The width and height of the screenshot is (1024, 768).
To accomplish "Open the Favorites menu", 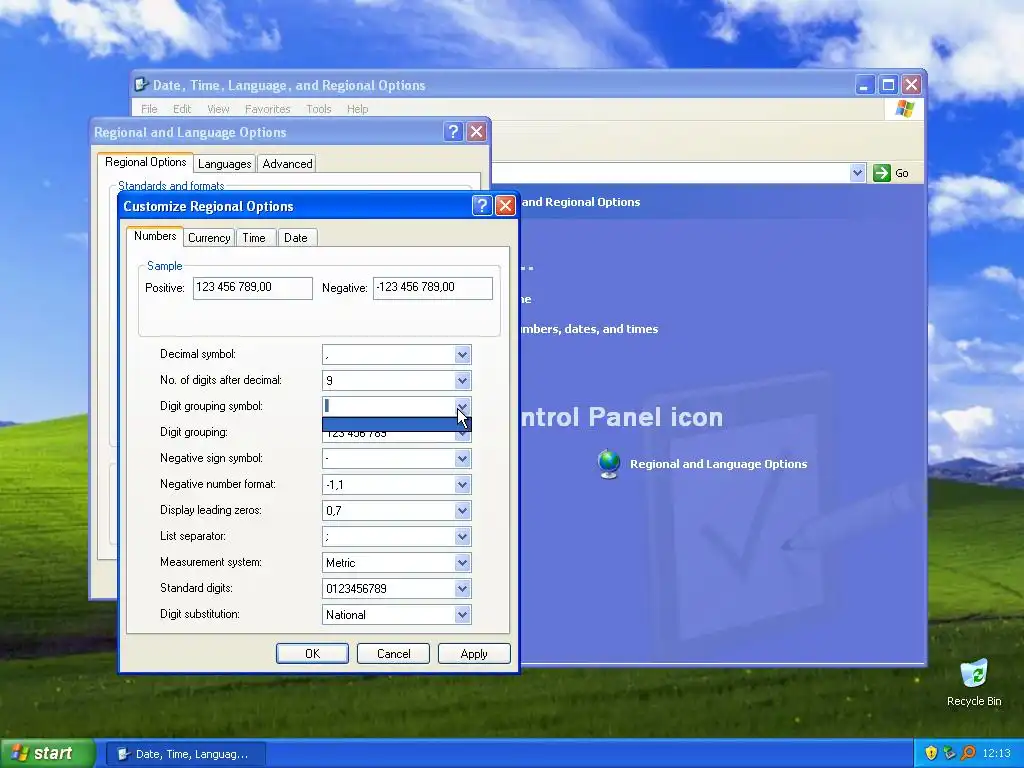I will (267, 109).
